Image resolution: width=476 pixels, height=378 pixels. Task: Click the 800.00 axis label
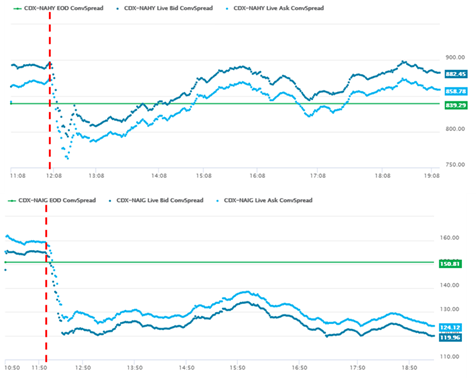pos(455,129)
